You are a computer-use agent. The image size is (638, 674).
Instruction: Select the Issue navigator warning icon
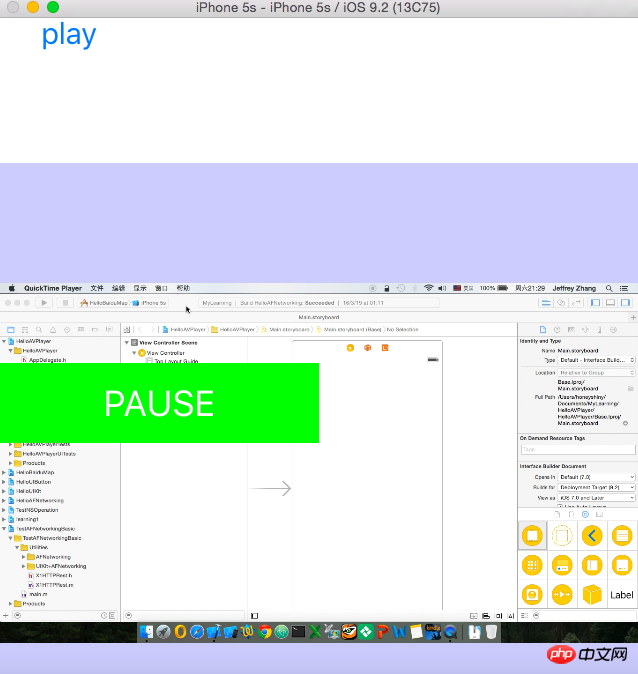(53, 330)
